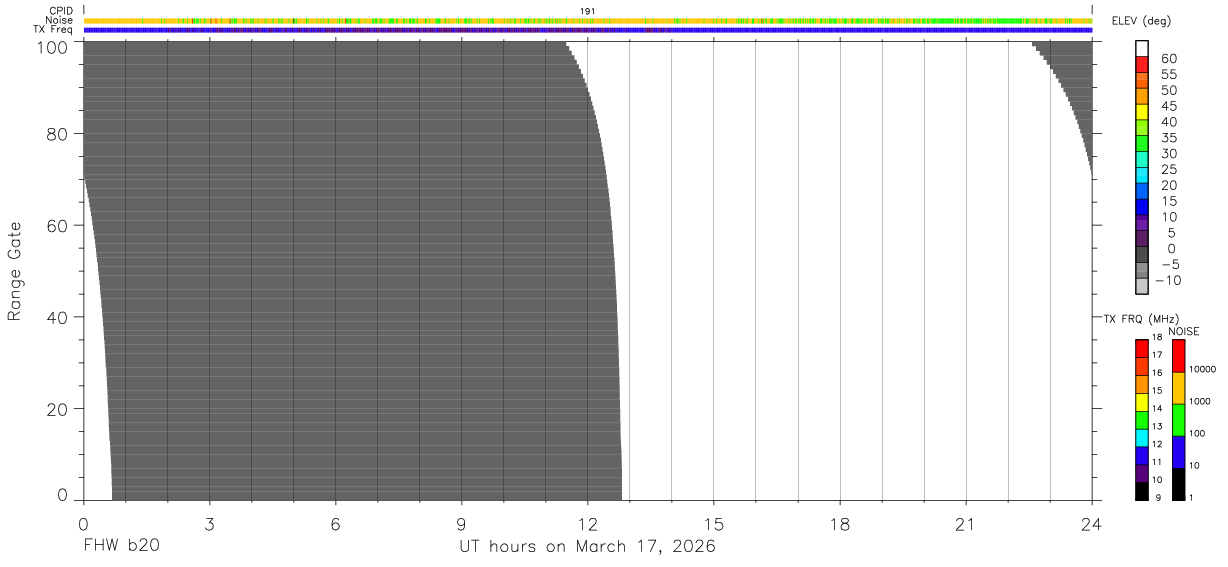Click Range Gate tick label '80'

click(x=58, y=134)
